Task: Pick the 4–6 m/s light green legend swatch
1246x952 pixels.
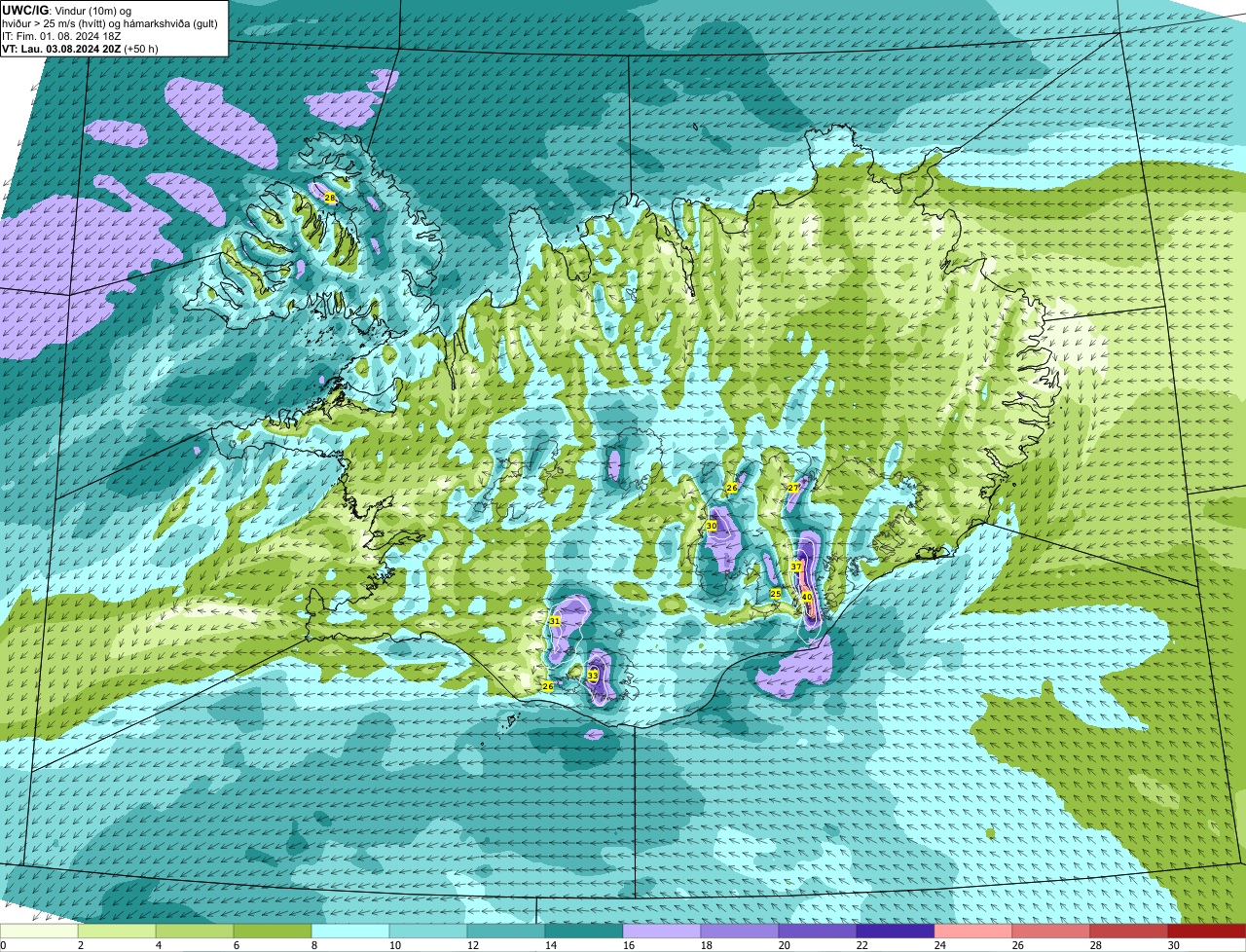Action: click(x=195, y=932)
